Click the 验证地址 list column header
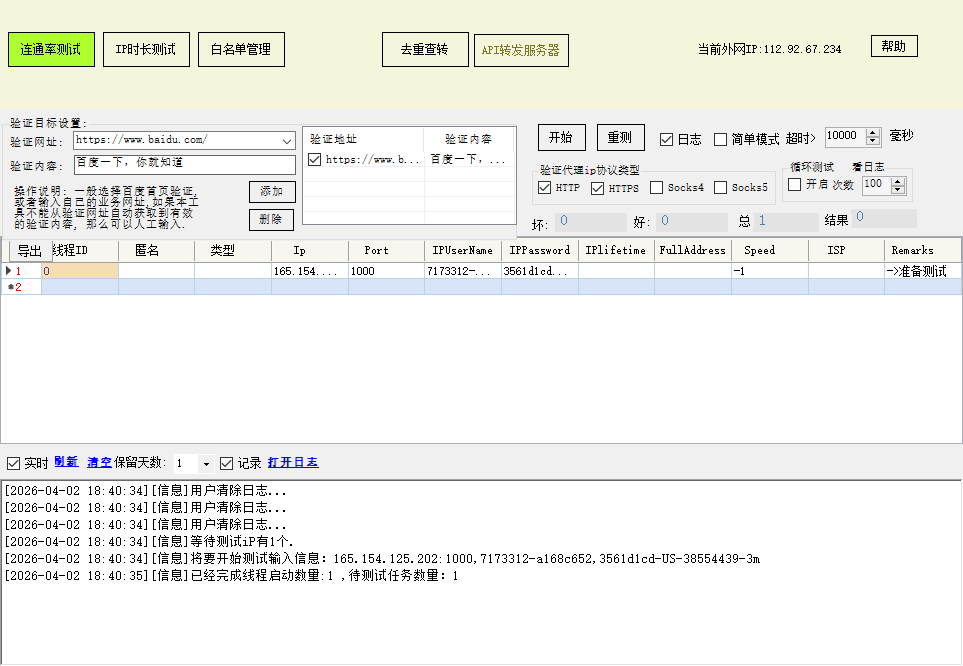Screen dimensions: 963x666 (364, 139)
